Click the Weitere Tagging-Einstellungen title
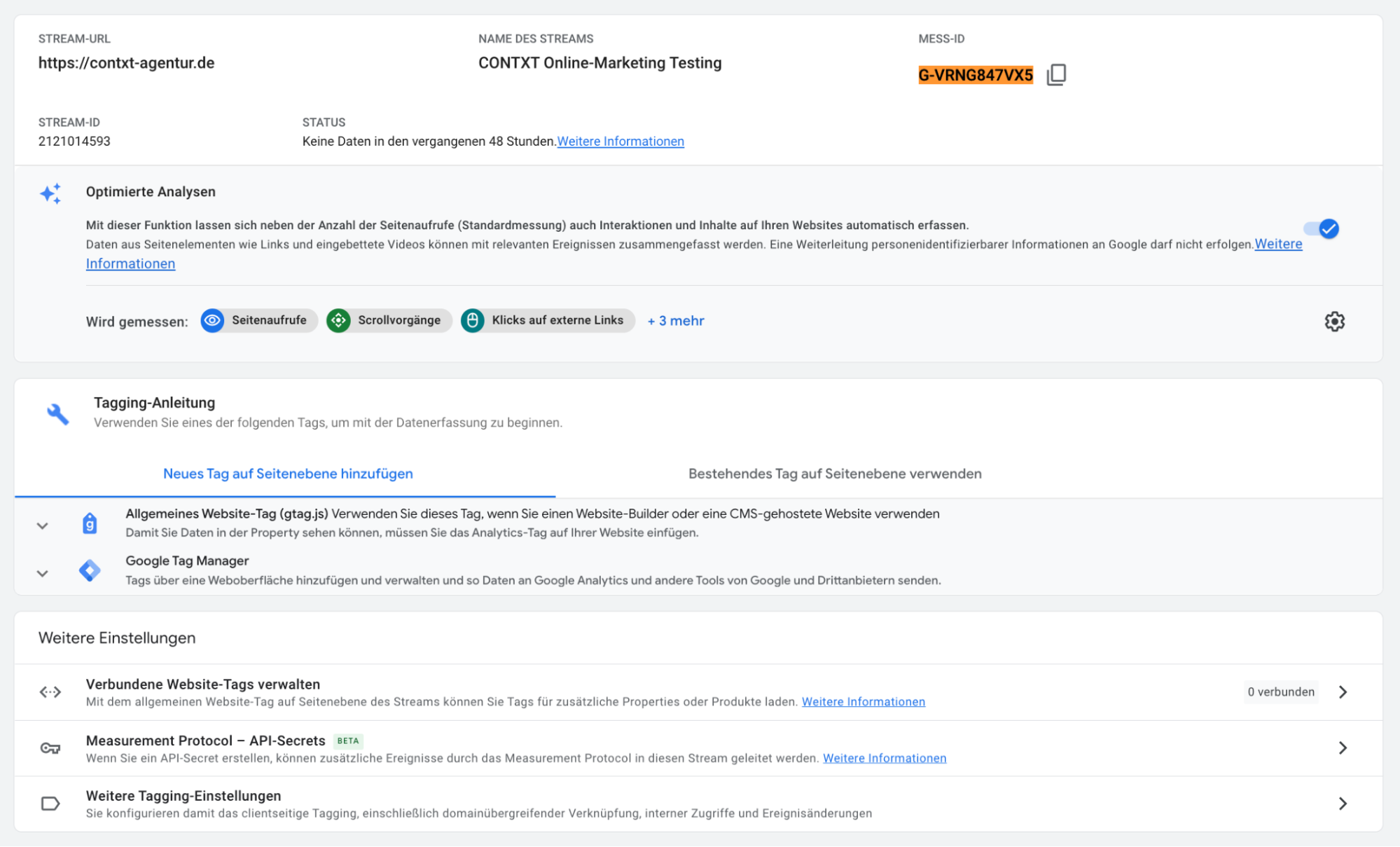This screenshot has width=1400, height=847. (183, 796)
